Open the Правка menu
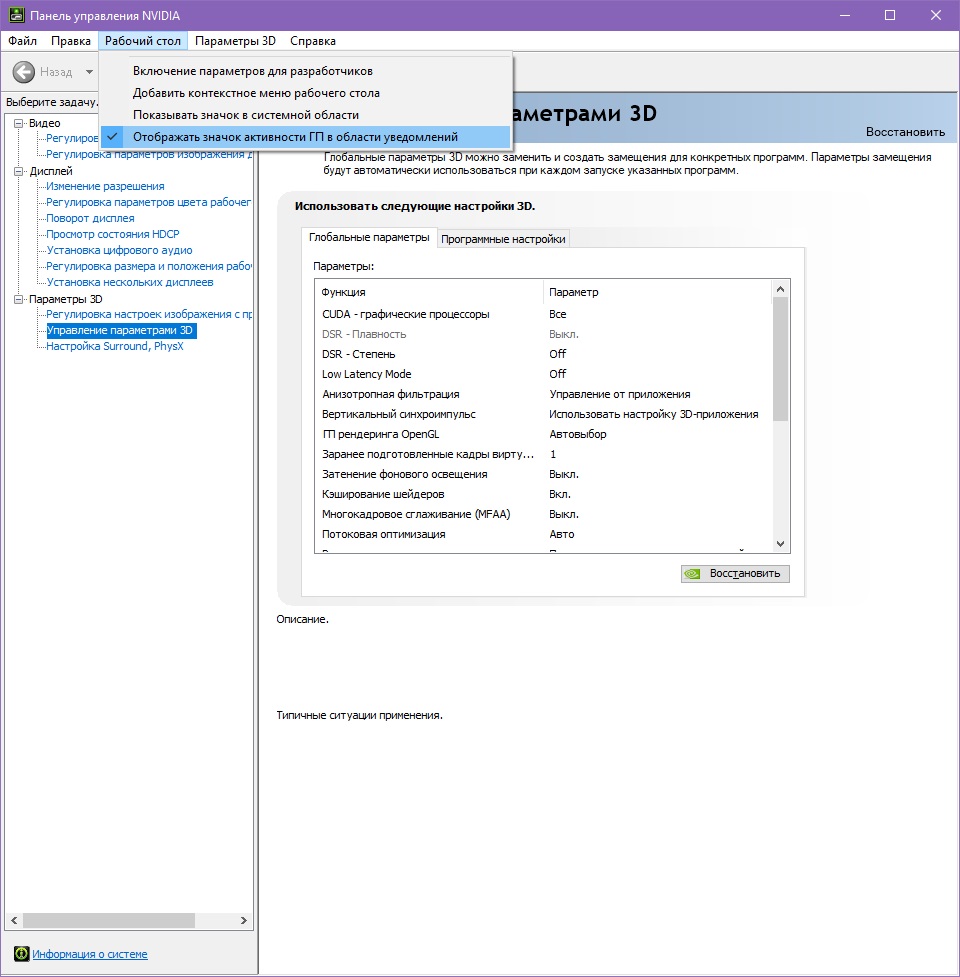 click(x=70, y=41)
